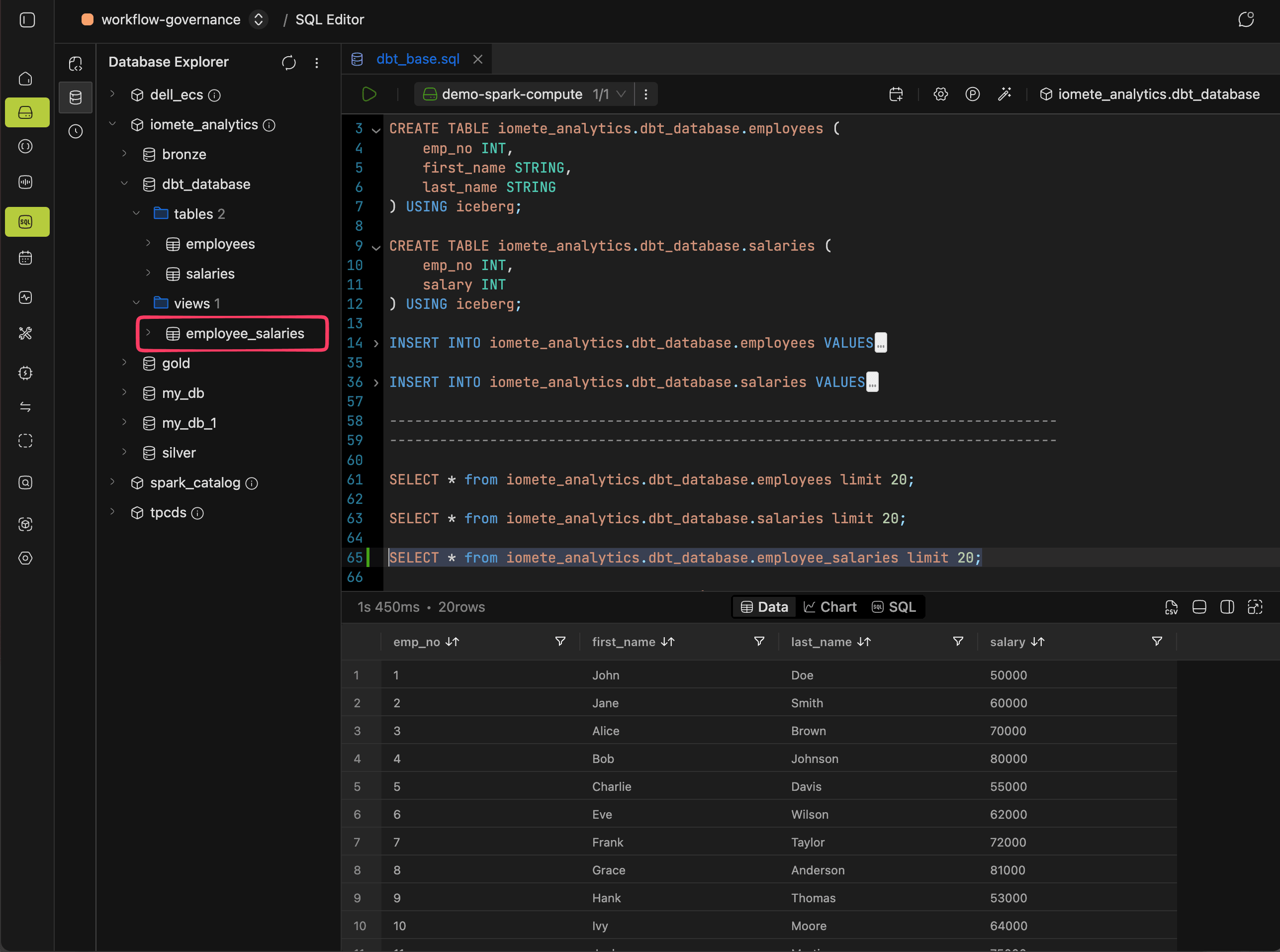This screenshot has height=952, width=1280.
Task: Toggle sort on emp_no column
Action: [452, 642]
